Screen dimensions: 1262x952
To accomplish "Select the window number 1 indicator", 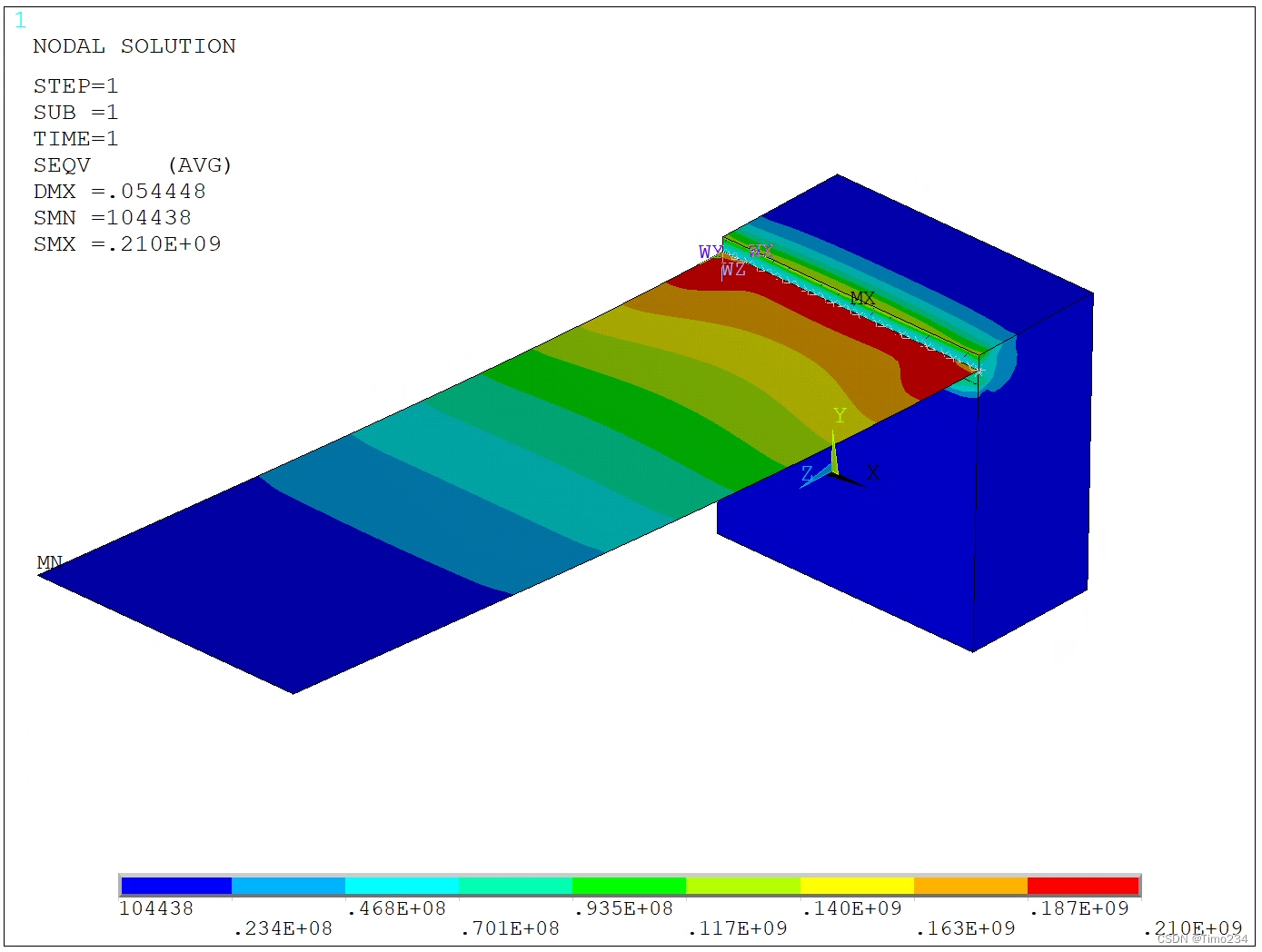I will tap(18, 20).
